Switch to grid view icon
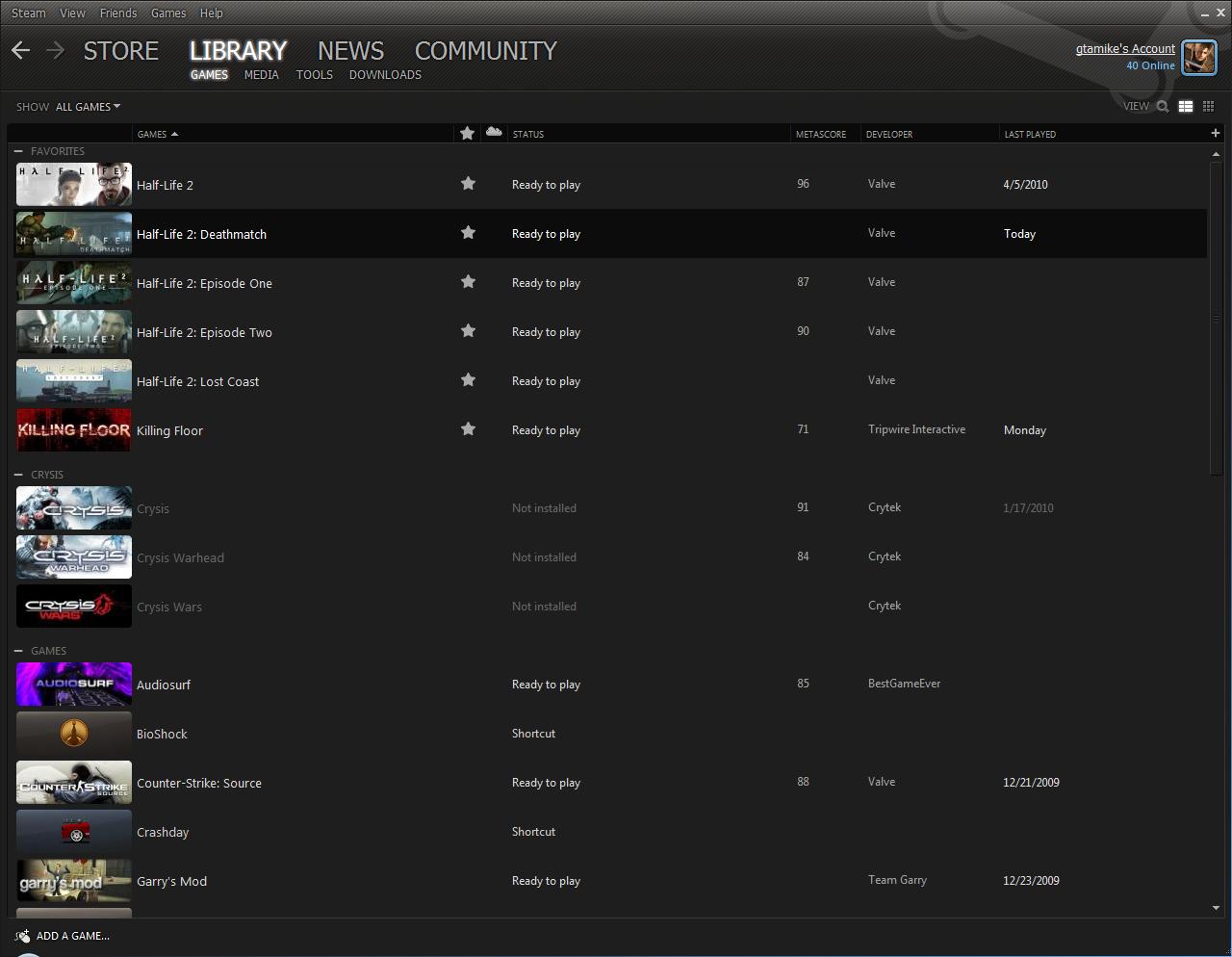This screenshot has width=1232, height=957. coord(1209,107)
